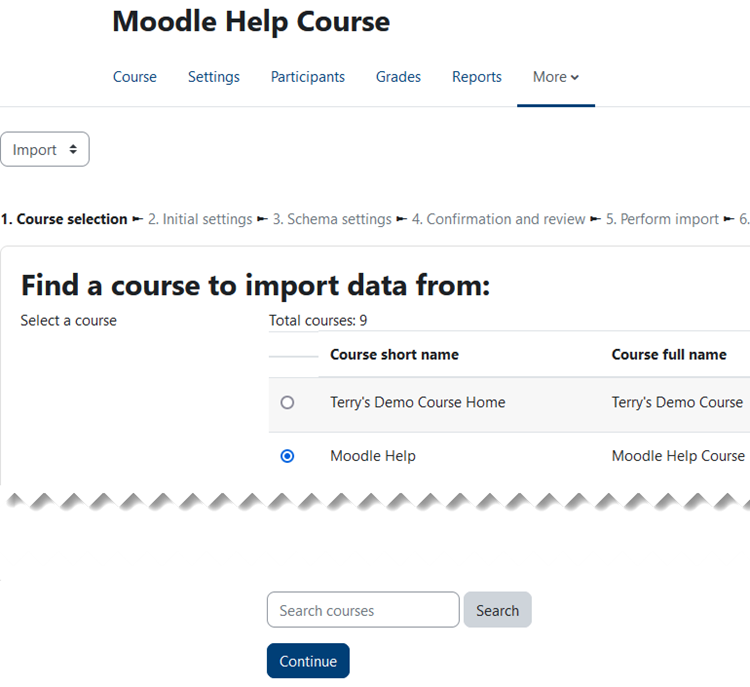The width and height of the screenshot is (750, 687).
Task: Select Terry's Demo Course Home radio button
Action: click(287, 402)
